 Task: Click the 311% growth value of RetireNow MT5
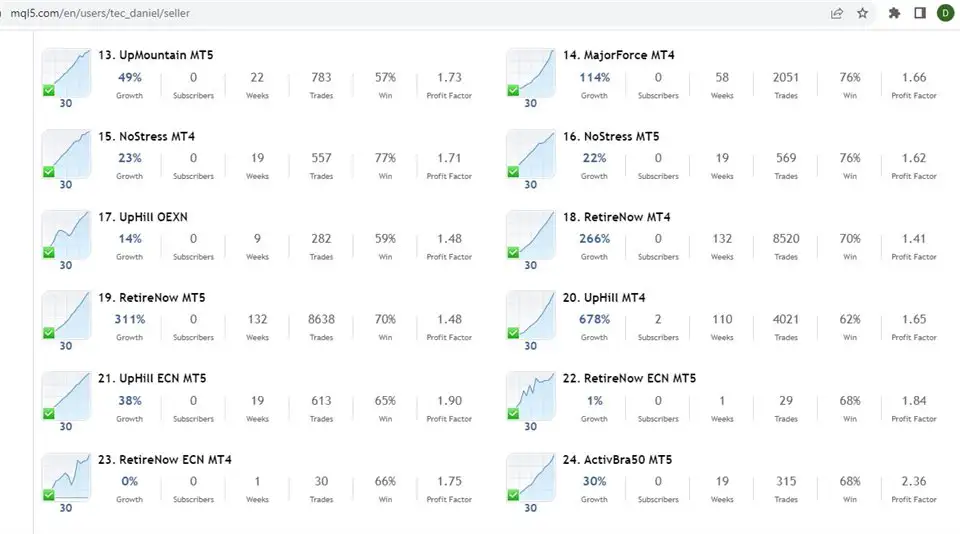tap(130, 320)
